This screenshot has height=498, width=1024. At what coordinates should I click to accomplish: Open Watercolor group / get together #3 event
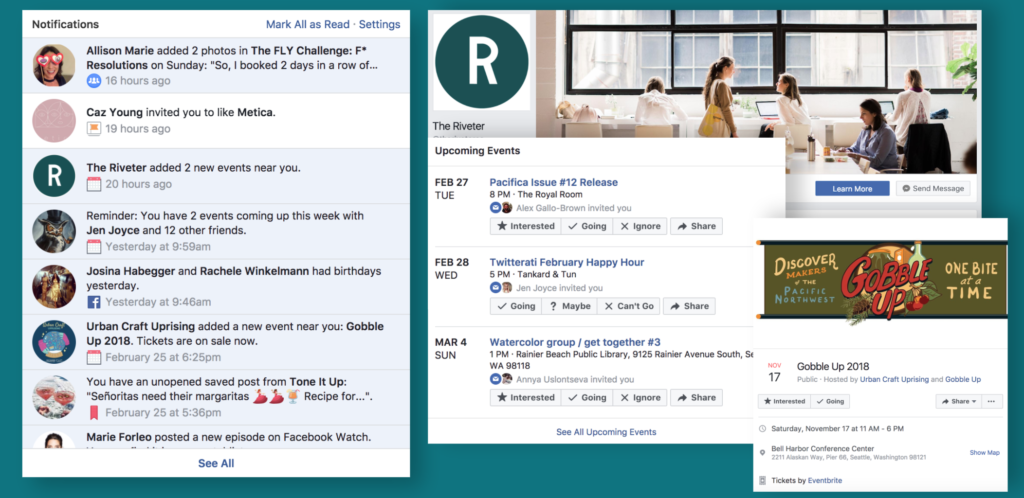pos(575,342)
